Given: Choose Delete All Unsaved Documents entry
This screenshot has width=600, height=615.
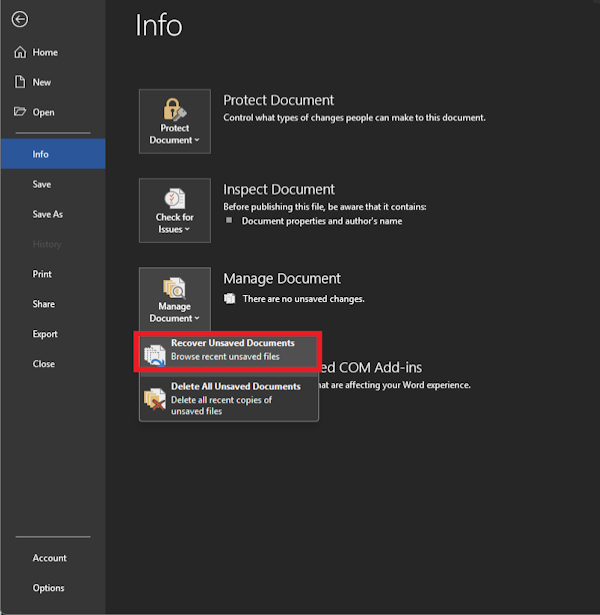Looking at the screenshot, I should pyautogui.click(x=229, y=398).
